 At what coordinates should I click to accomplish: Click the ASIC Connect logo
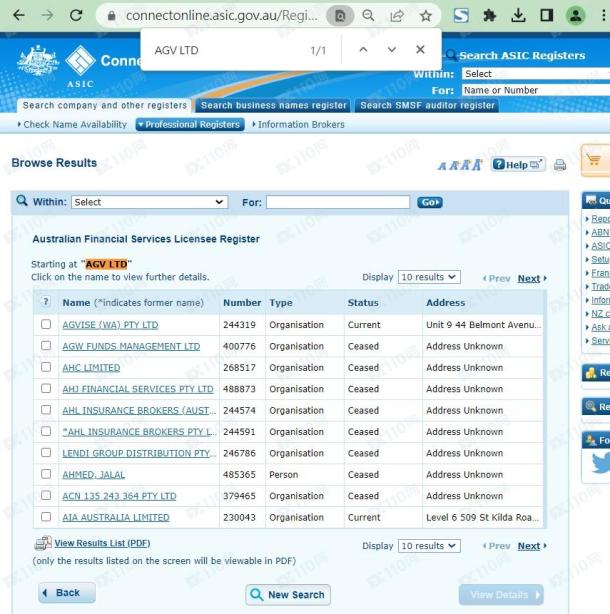[x=80, y=66]
